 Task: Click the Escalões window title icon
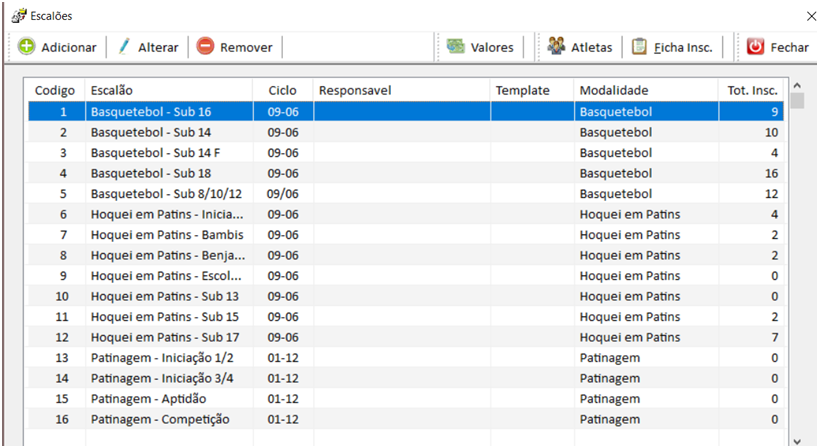pyautogui.click(x=18, y=16)
